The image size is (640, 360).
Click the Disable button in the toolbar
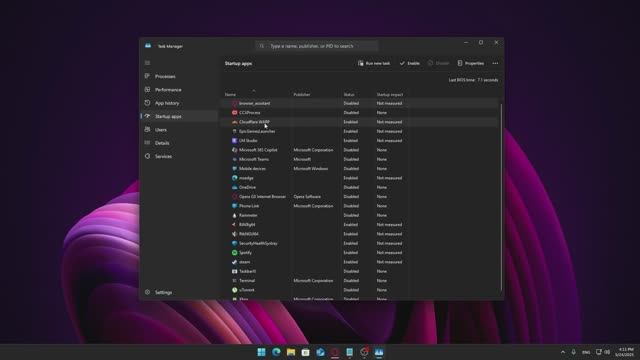(x=438, y=63)
